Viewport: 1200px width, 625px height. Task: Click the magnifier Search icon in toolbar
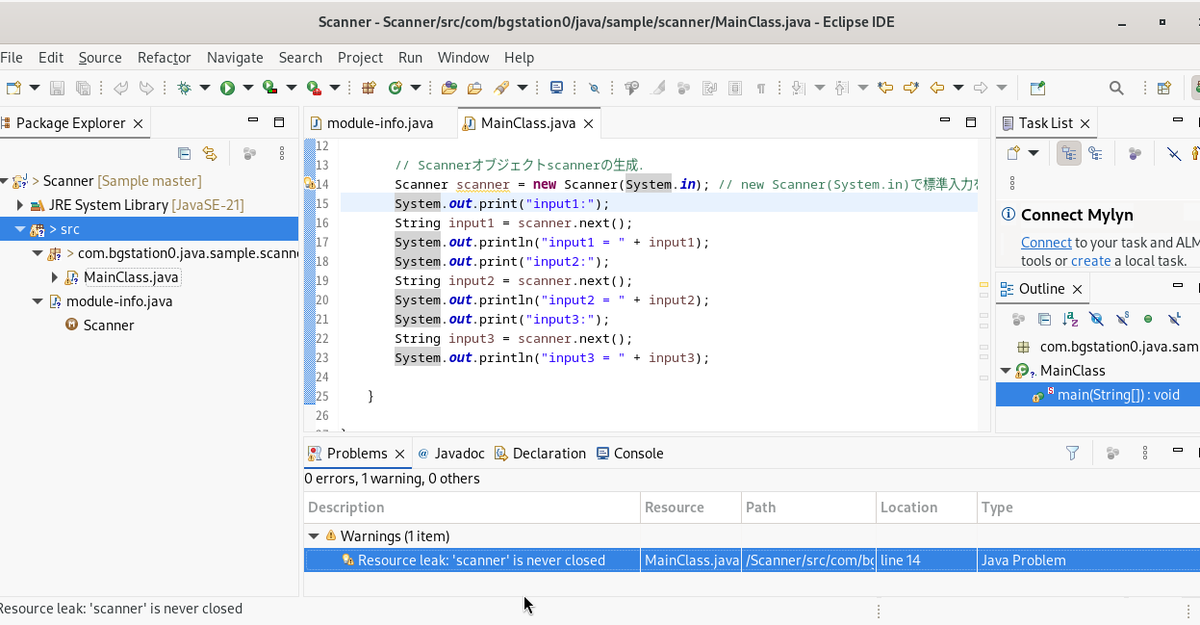pyautogui.click(x=1117, y=88)
